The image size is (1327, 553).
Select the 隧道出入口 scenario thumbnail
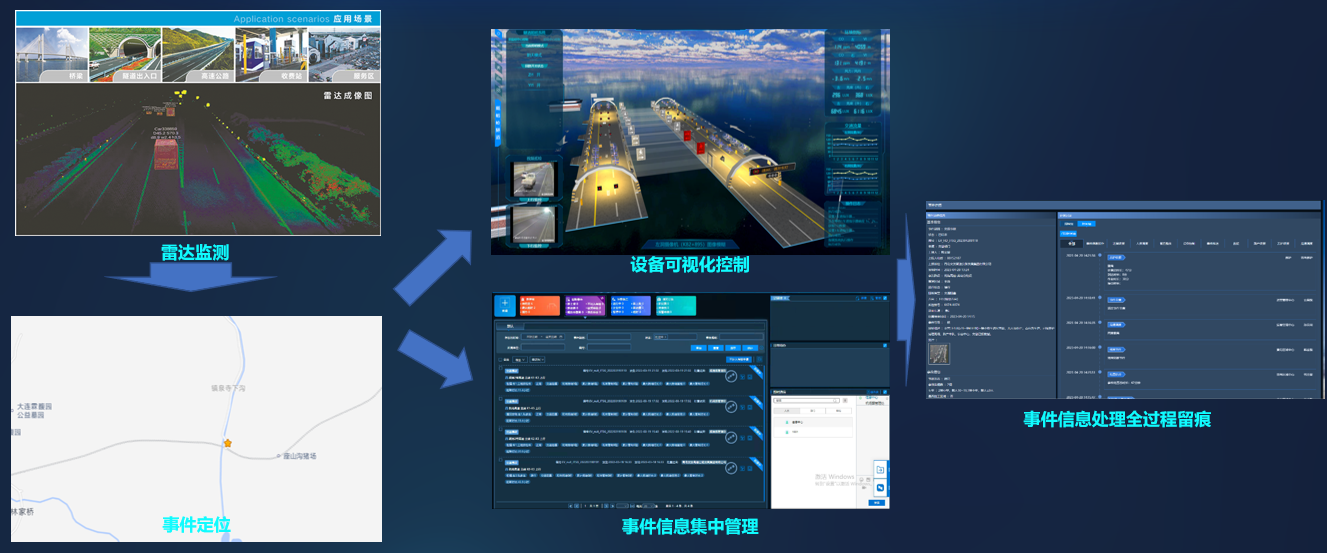[124, 54]
